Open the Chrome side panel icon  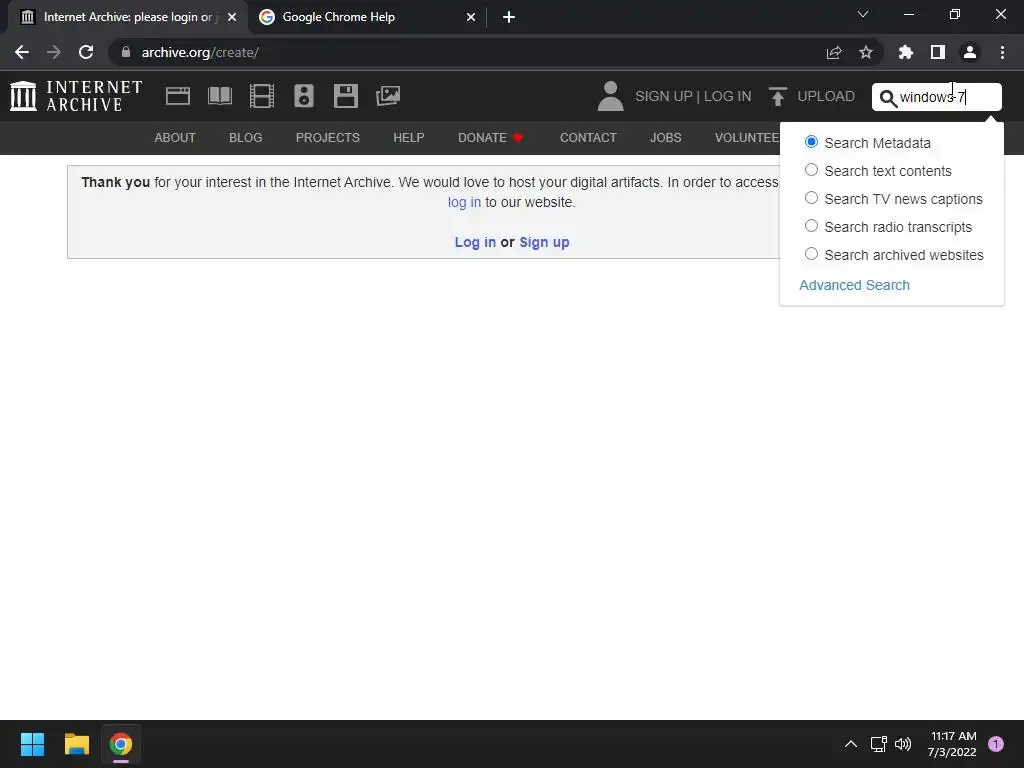coord(938,52)
